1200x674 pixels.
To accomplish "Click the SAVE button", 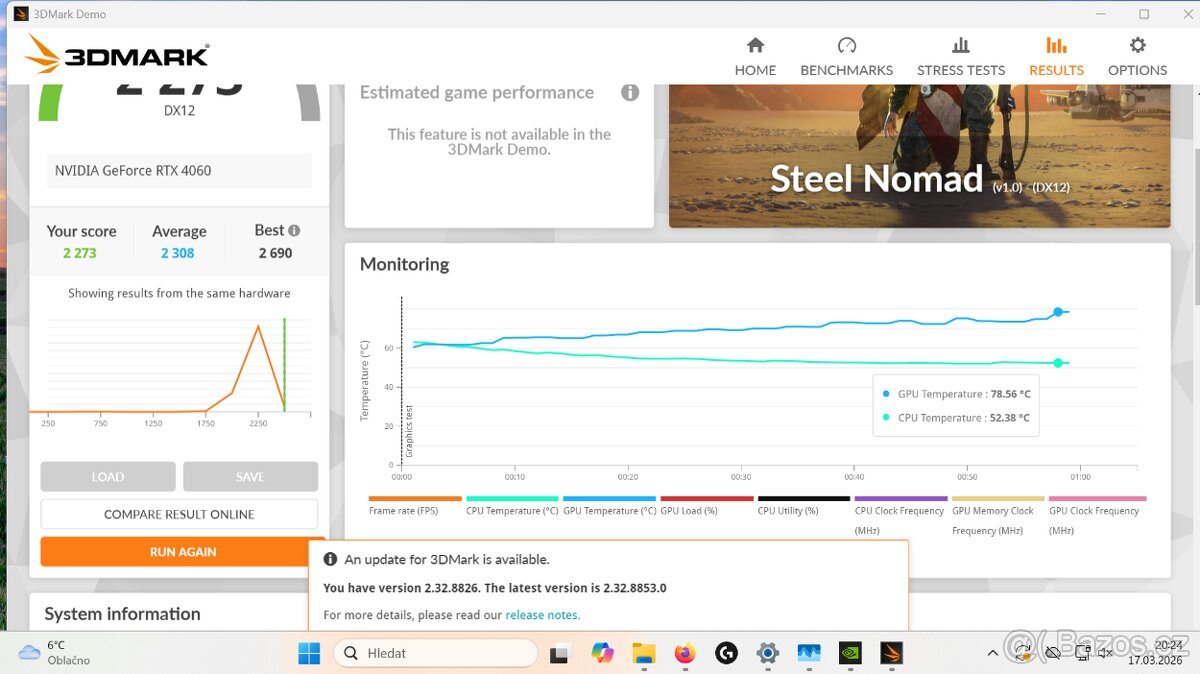I will click(x=250, y=477).
